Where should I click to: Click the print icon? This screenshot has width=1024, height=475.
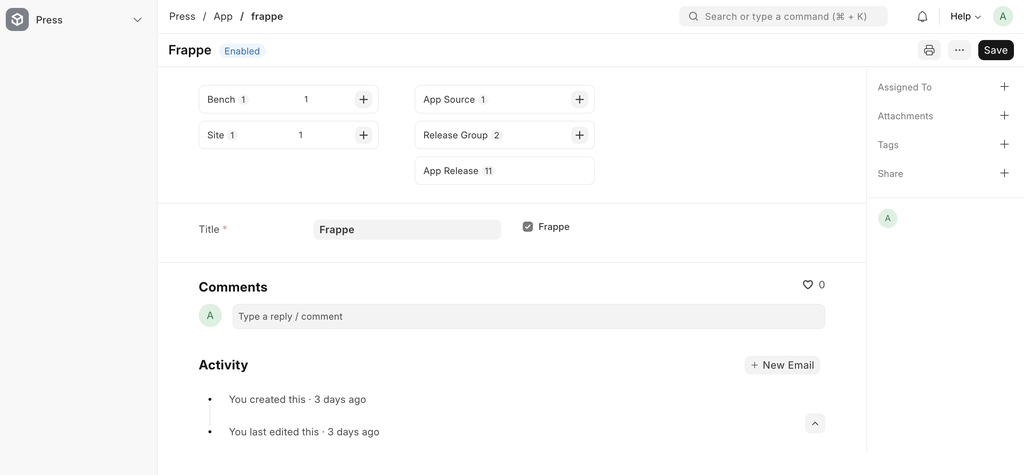click(x=929, y=50)
